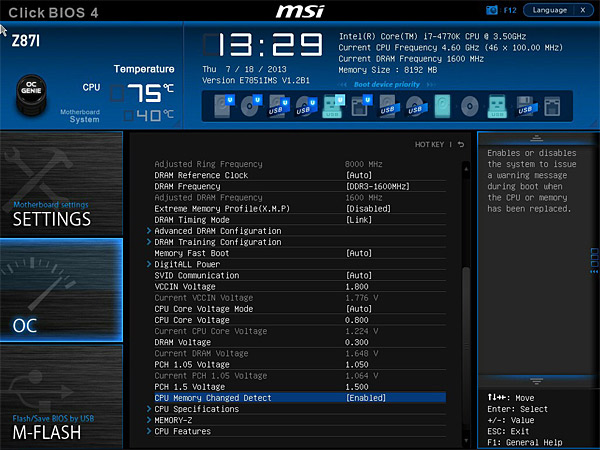Screen dimensions: 600x450
Task: Click the small squares icon on right edge
Action: pyautogui.click(x=594, y=260)
